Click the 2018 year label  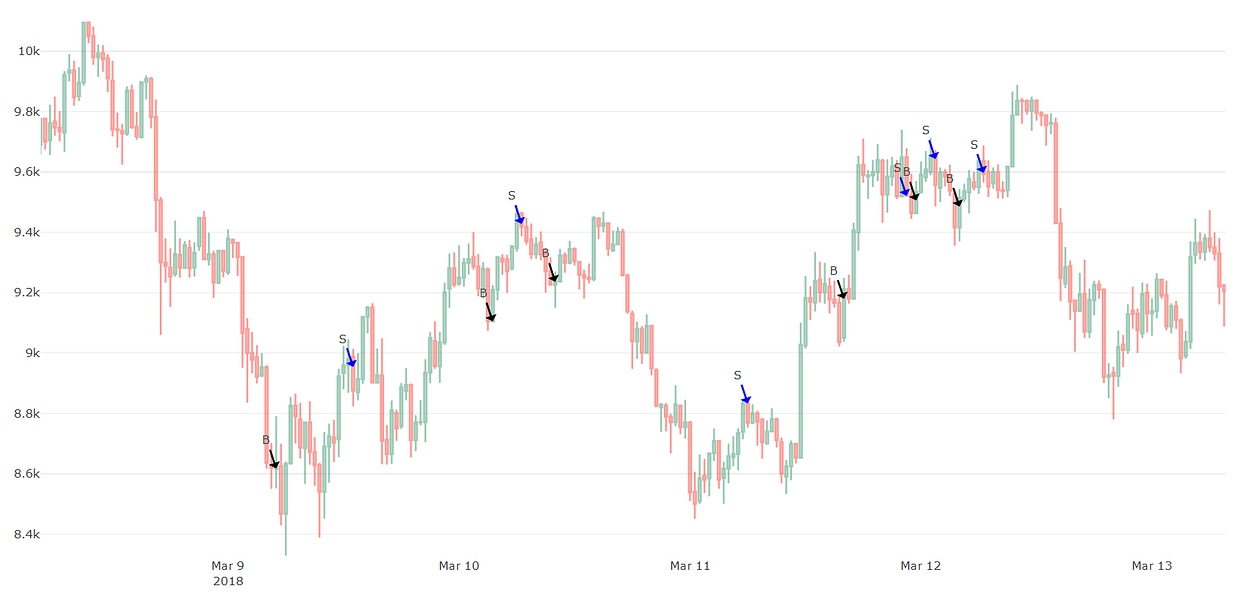(x=228, y=581)
